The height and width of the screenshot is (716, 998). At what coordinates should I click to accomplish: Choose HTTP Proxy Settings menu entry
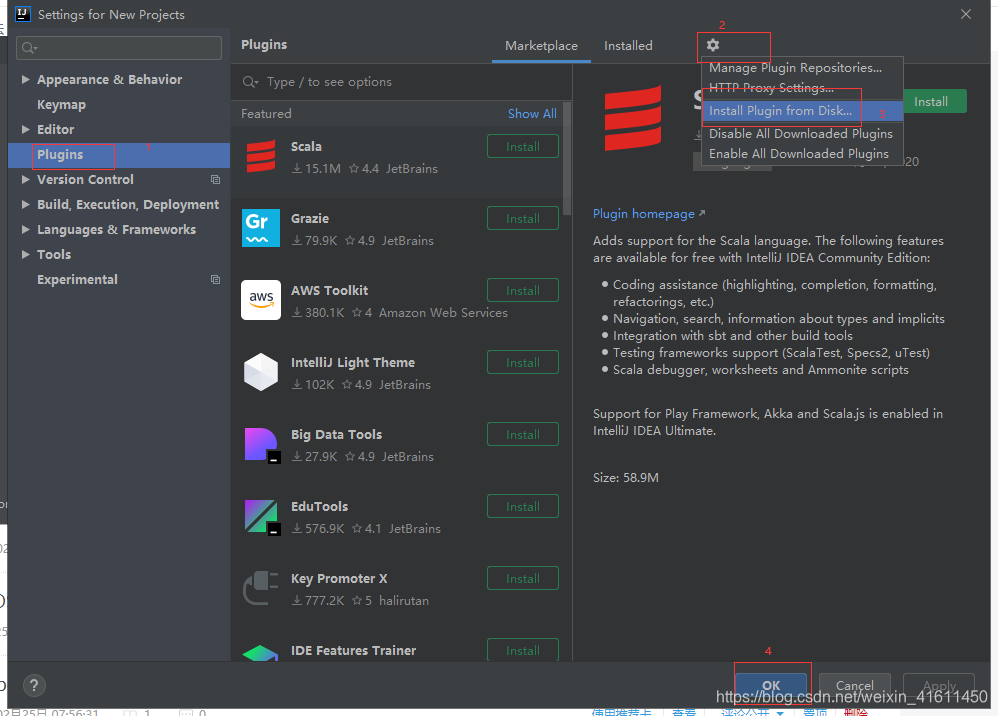coord(802,88)
